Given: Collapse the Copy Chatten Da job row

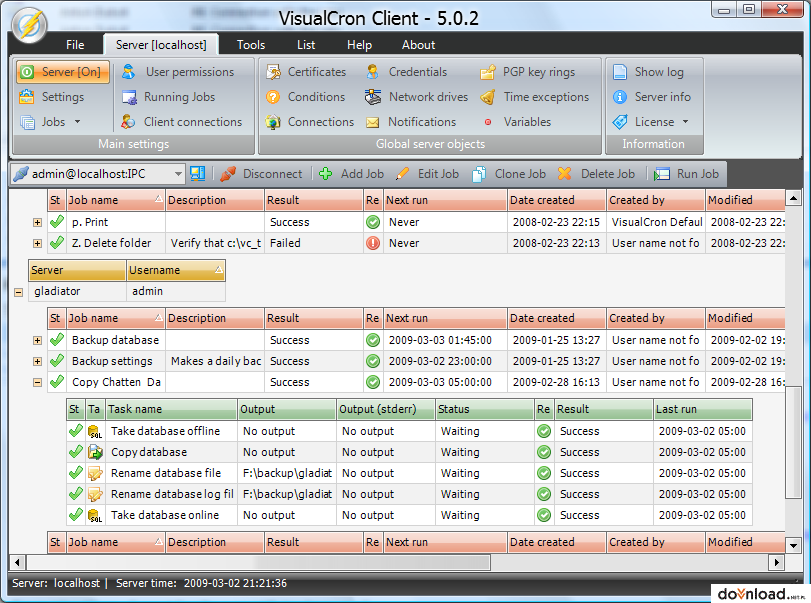Looking at the screenshot, I should pos(37,382).
